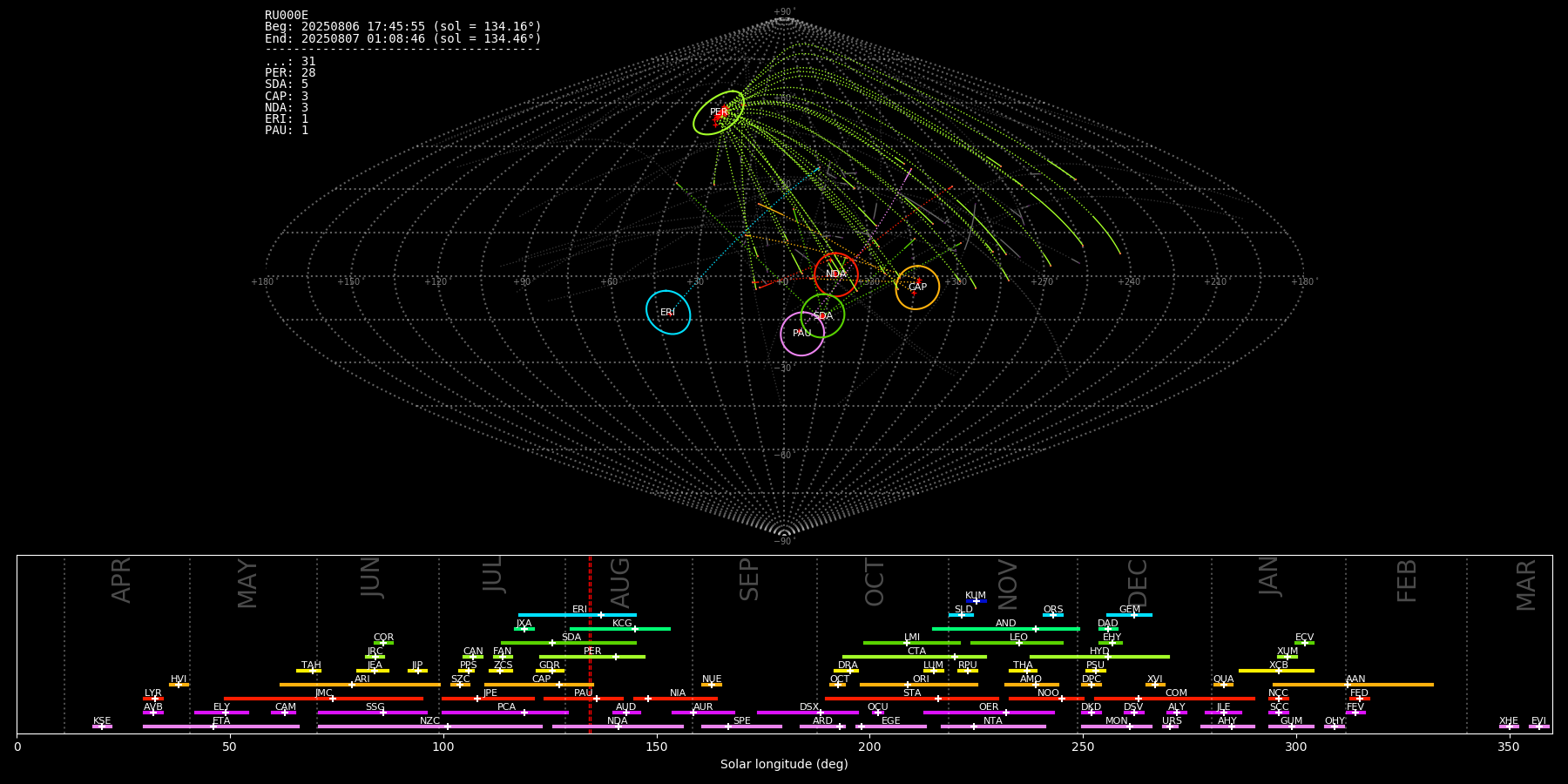This screenshot has height=784, width=1568.
Task: Click the ORS shower bar in timeline
Action: coord(1053,615)
